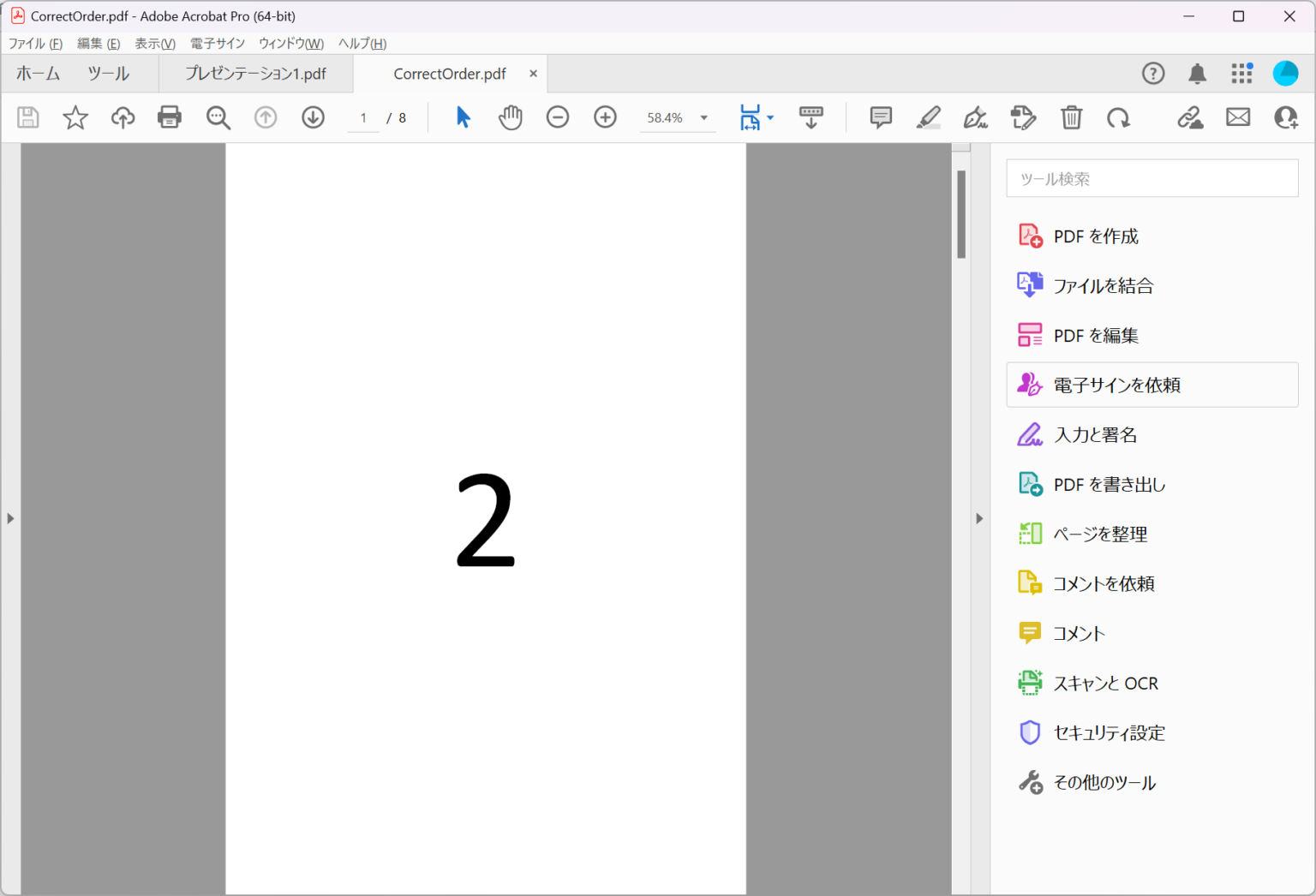
Task: Print the CorrectOrder document
Action: pyautogui.click(x=169, y=117)
